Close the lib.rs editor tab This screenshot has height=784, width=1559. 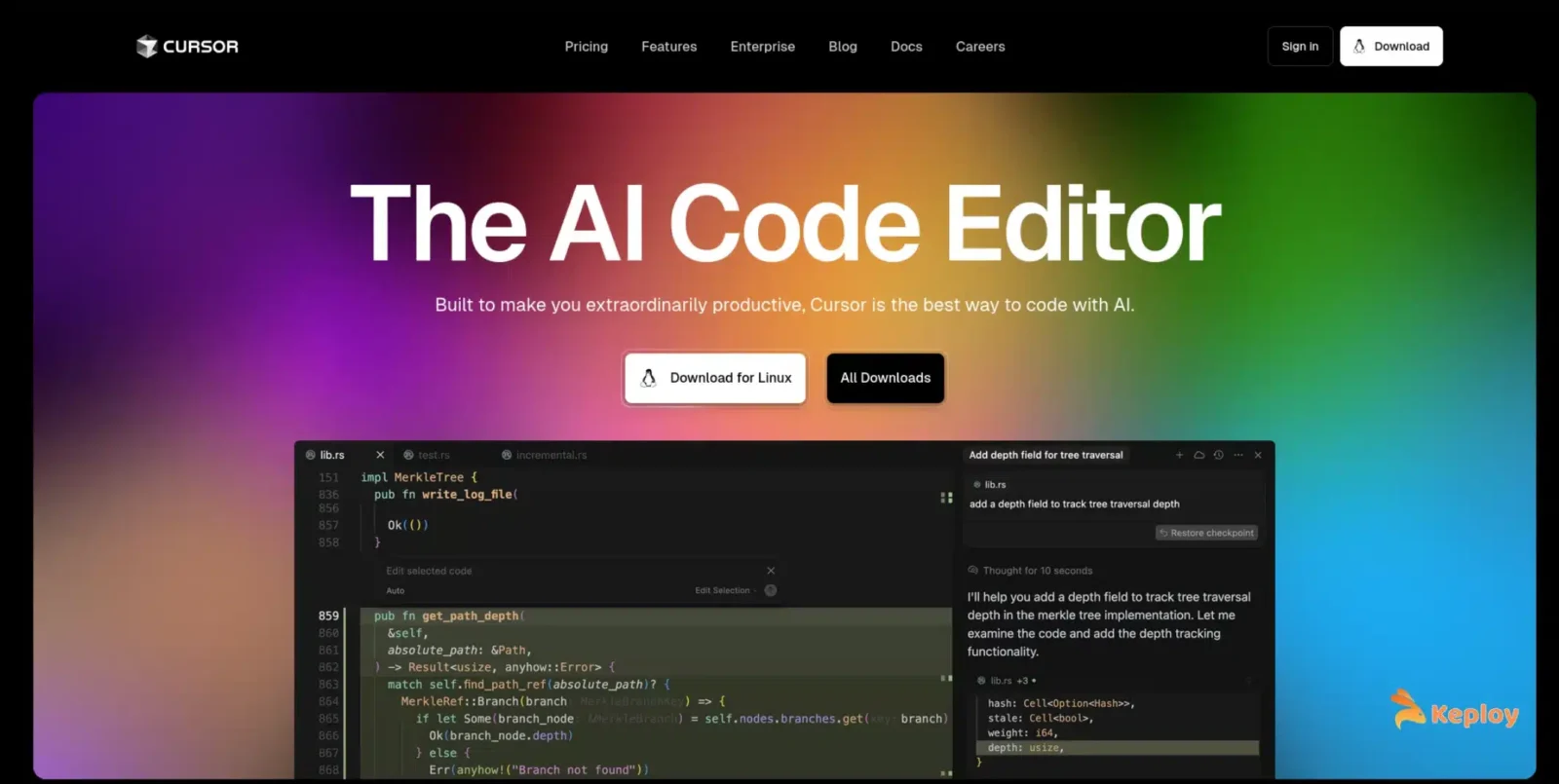click(x=380, y=455)
